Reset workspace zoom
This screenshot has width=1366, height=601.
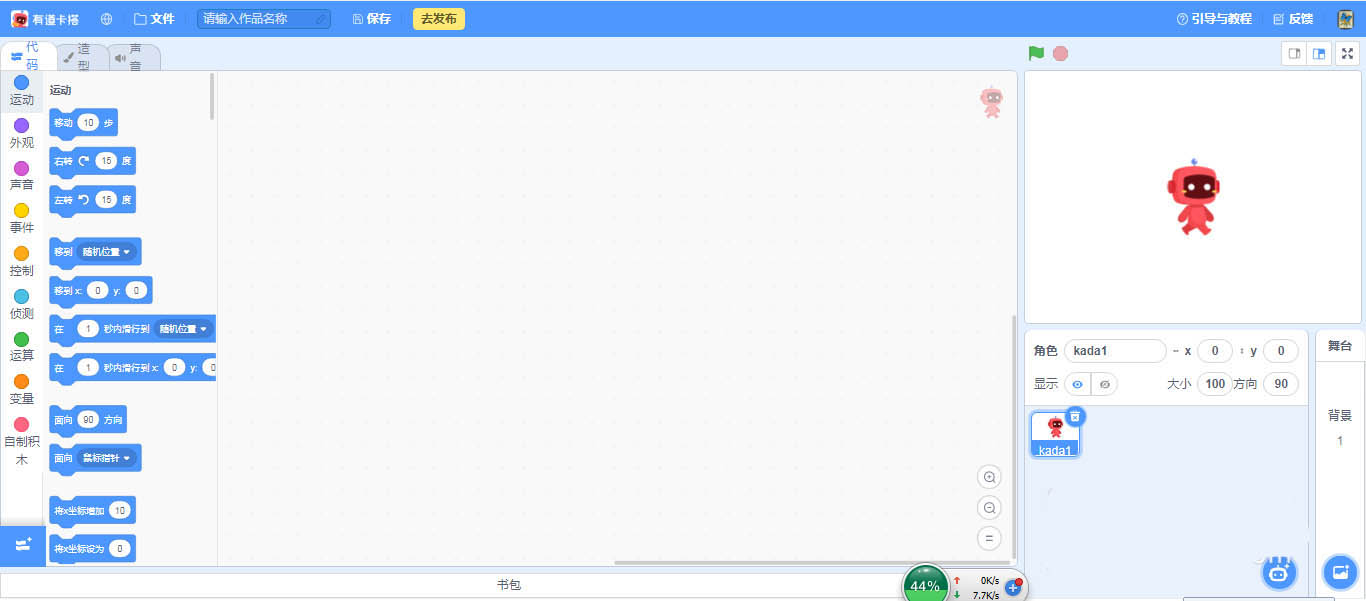pyautogui.click(x=989, y=539)
